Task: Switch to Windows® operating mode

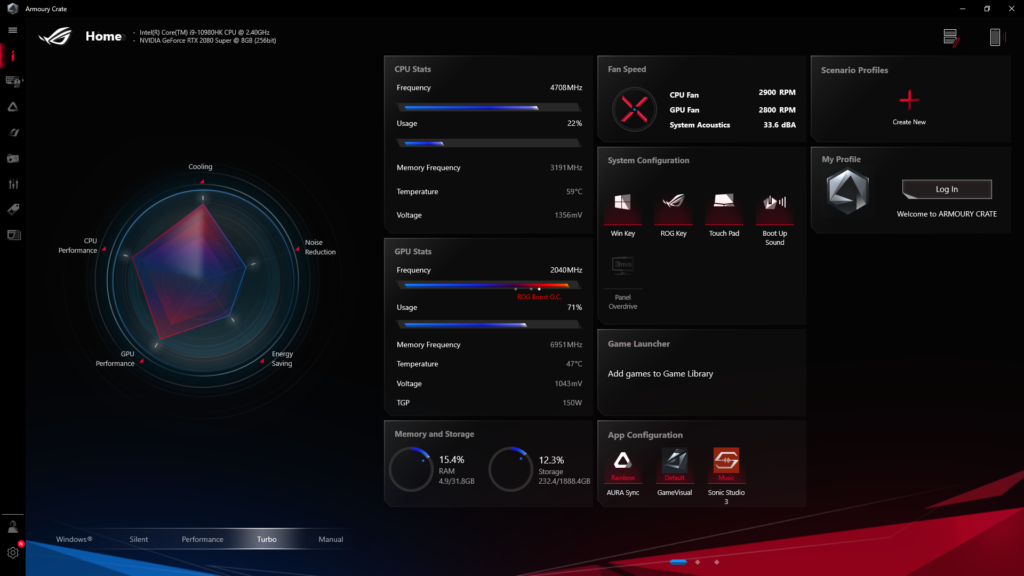Action: (x=74, y=539)
